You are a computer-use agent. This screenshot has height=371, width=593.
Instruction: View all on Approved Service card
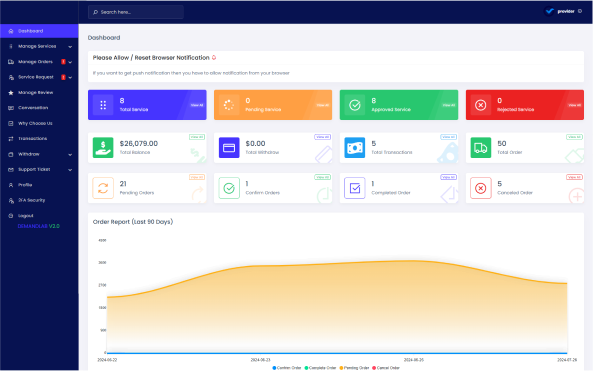click(449, 105)
